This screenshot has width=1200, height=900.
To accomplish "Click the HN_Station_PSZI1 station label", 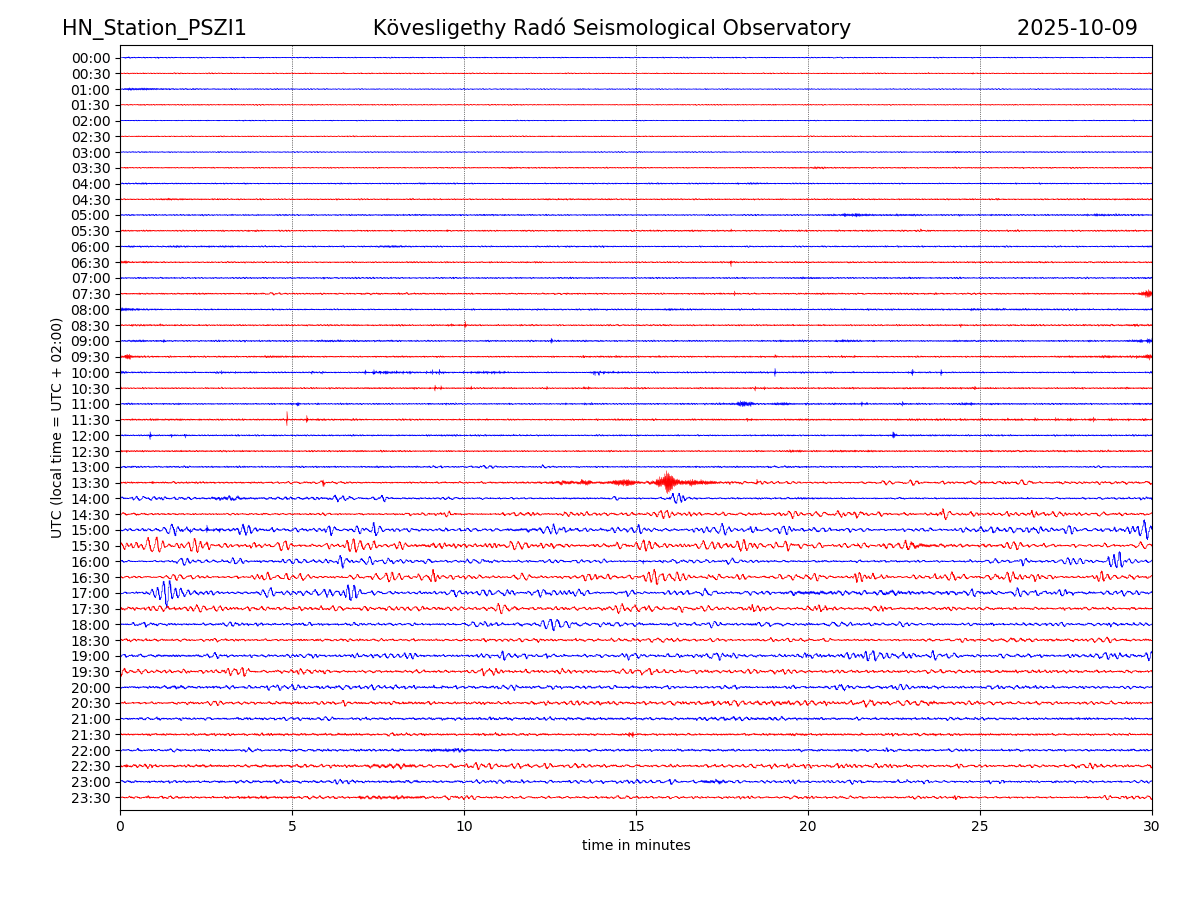I will point(154,28).
